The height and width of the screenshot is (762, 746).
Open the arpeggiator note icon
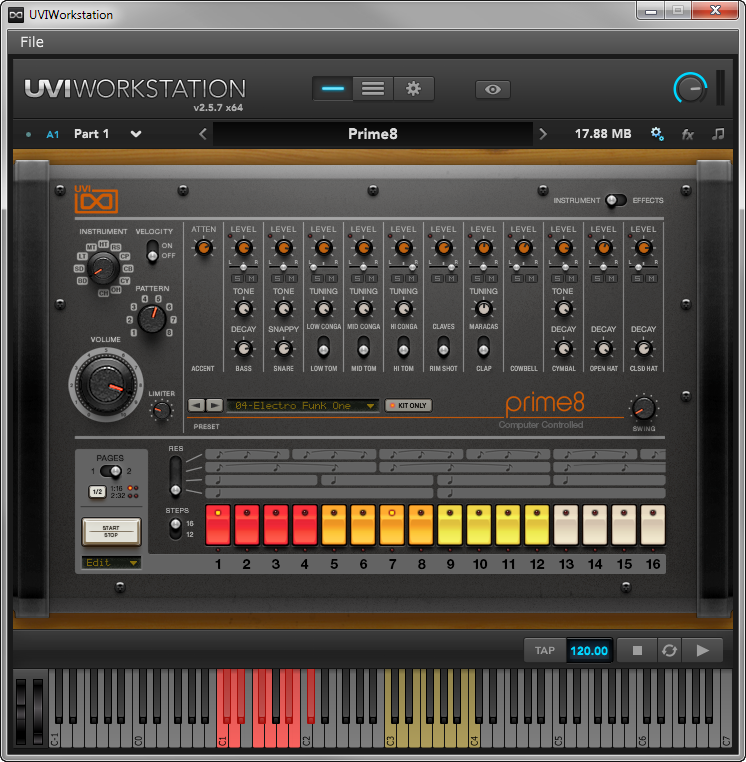click(x=718, y=134)
